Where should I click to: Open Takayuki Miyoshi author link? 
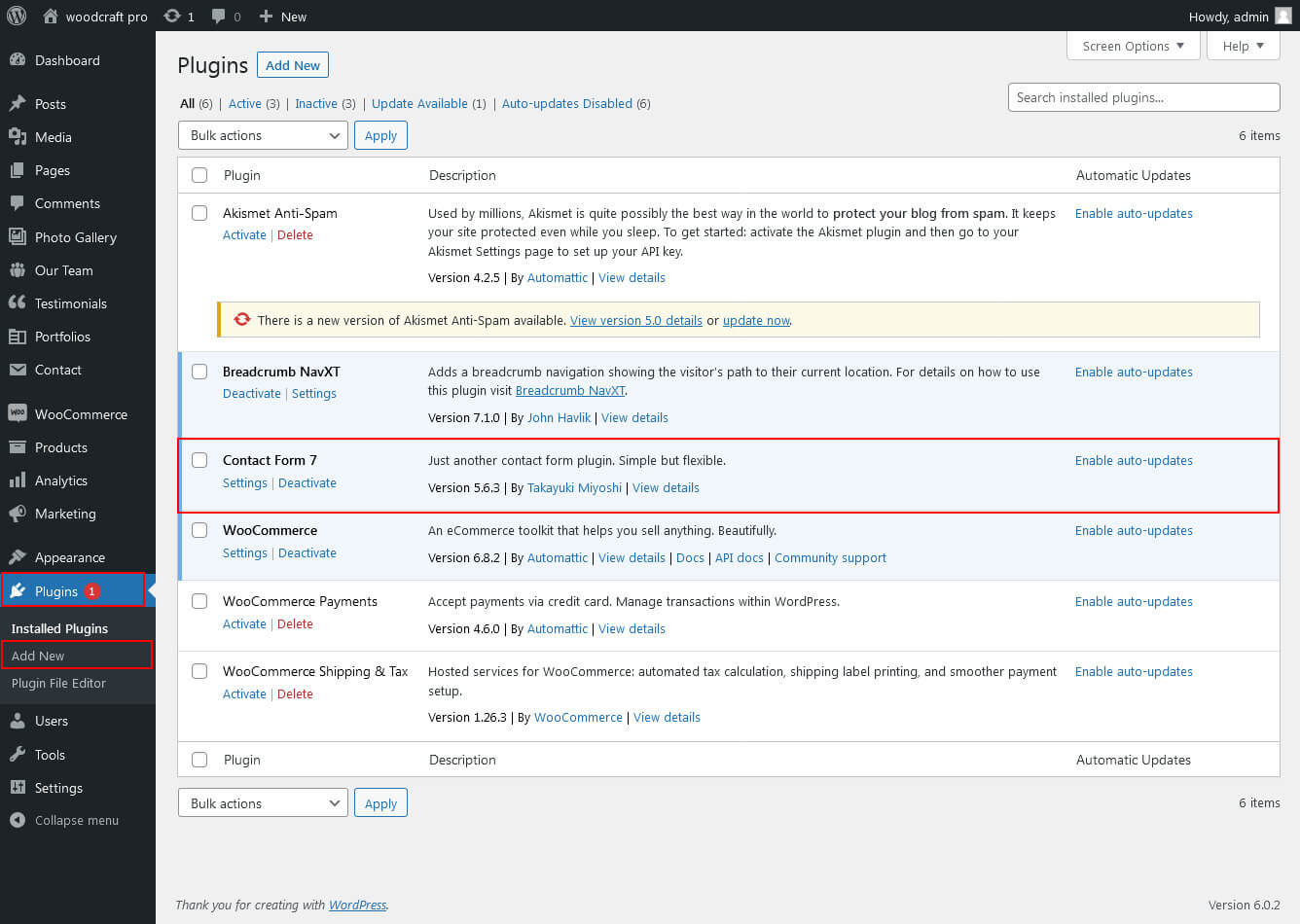tap(574, 487)
